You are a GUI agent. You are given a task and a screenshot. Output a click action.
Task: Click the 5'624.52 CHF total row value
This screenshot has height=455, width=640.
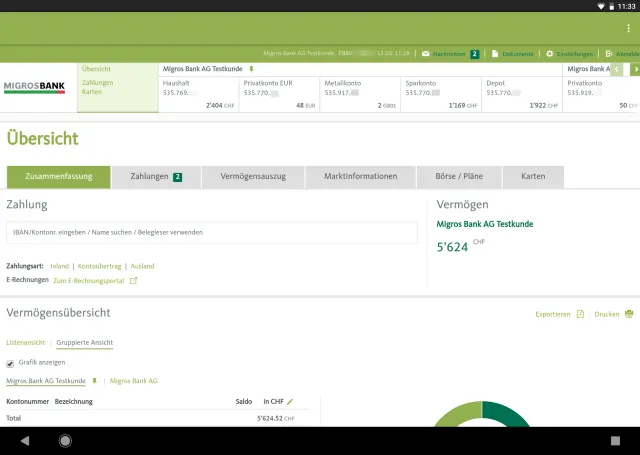click(276, 418)
